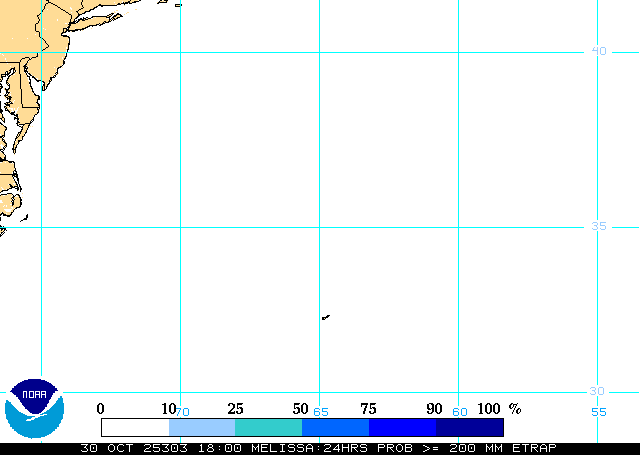Click the longitude 65 label

321,412
